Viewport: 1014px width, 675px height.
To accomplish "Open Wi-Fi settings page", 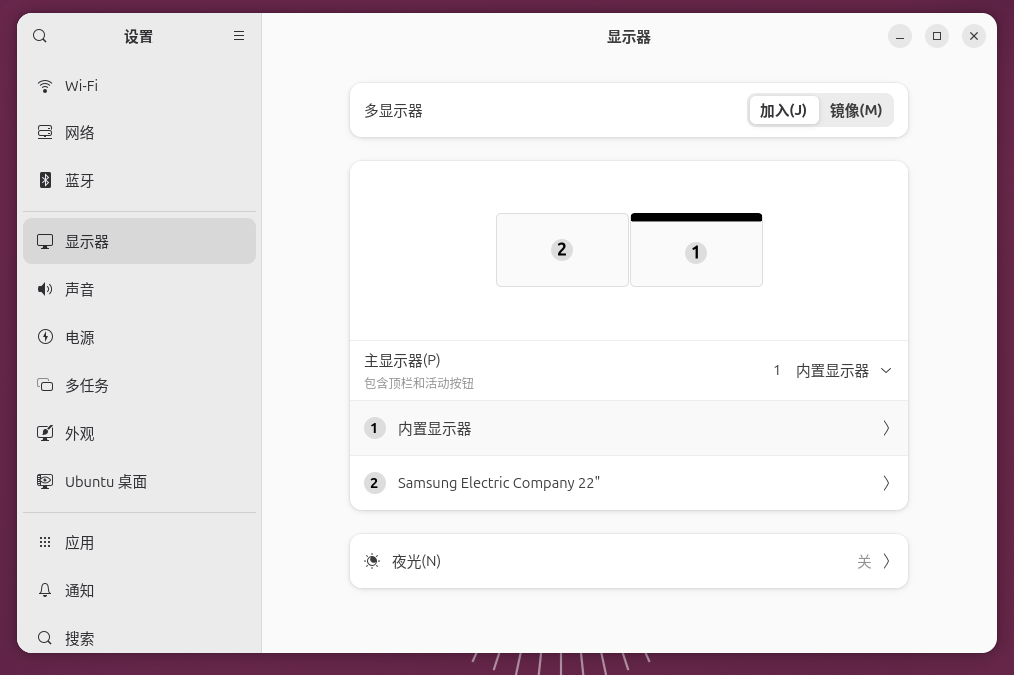I will pos(139,86).
